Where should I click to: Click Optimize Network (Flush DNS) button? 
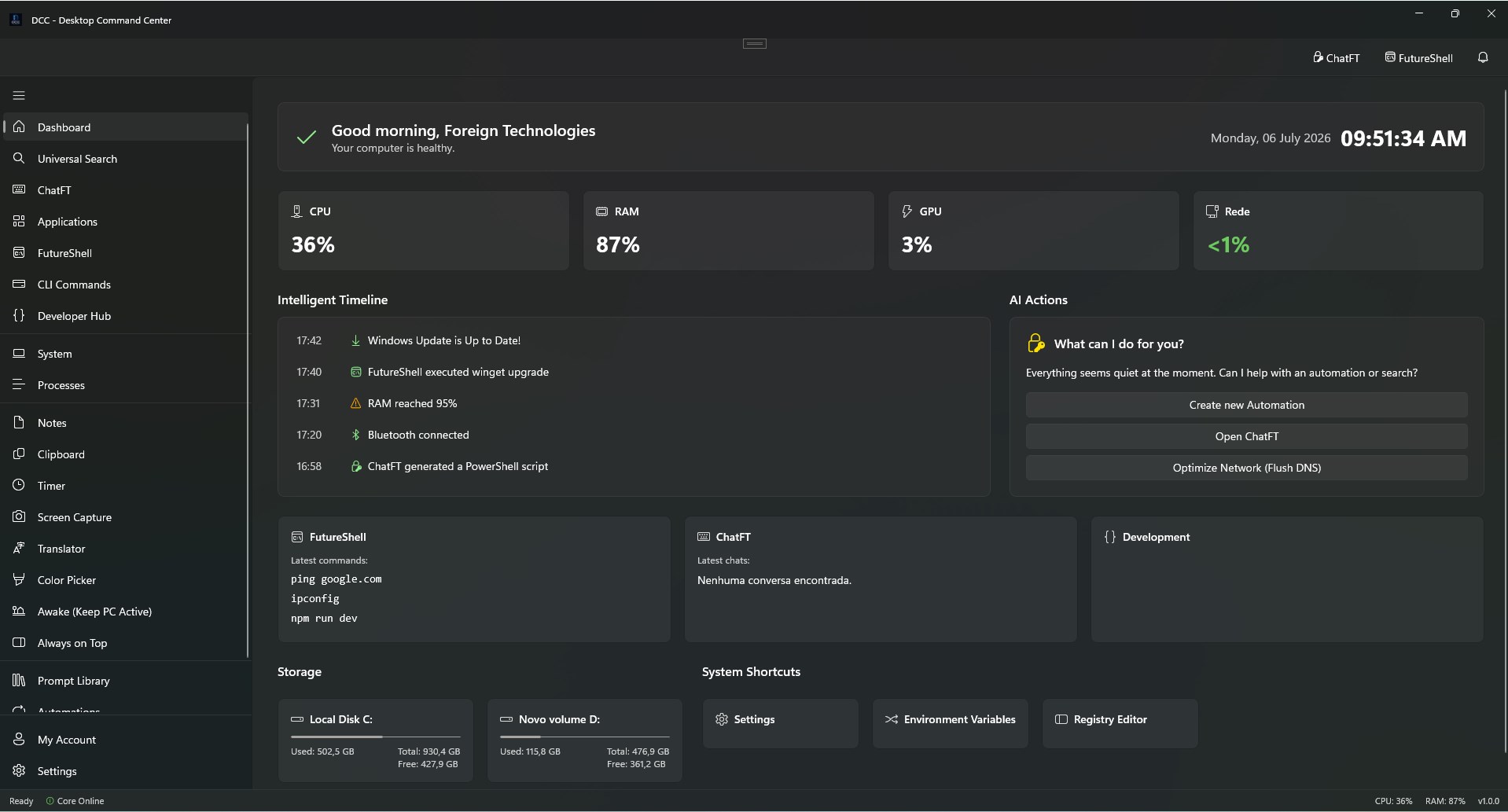pyautogui.click(x=1246, y=468)
